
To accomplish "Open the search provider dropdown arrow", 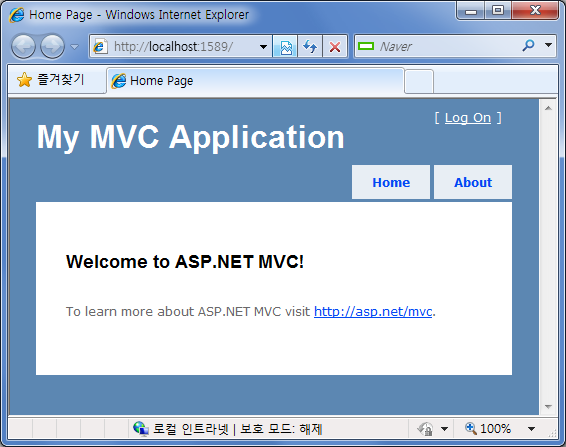I will click(548, 45).
